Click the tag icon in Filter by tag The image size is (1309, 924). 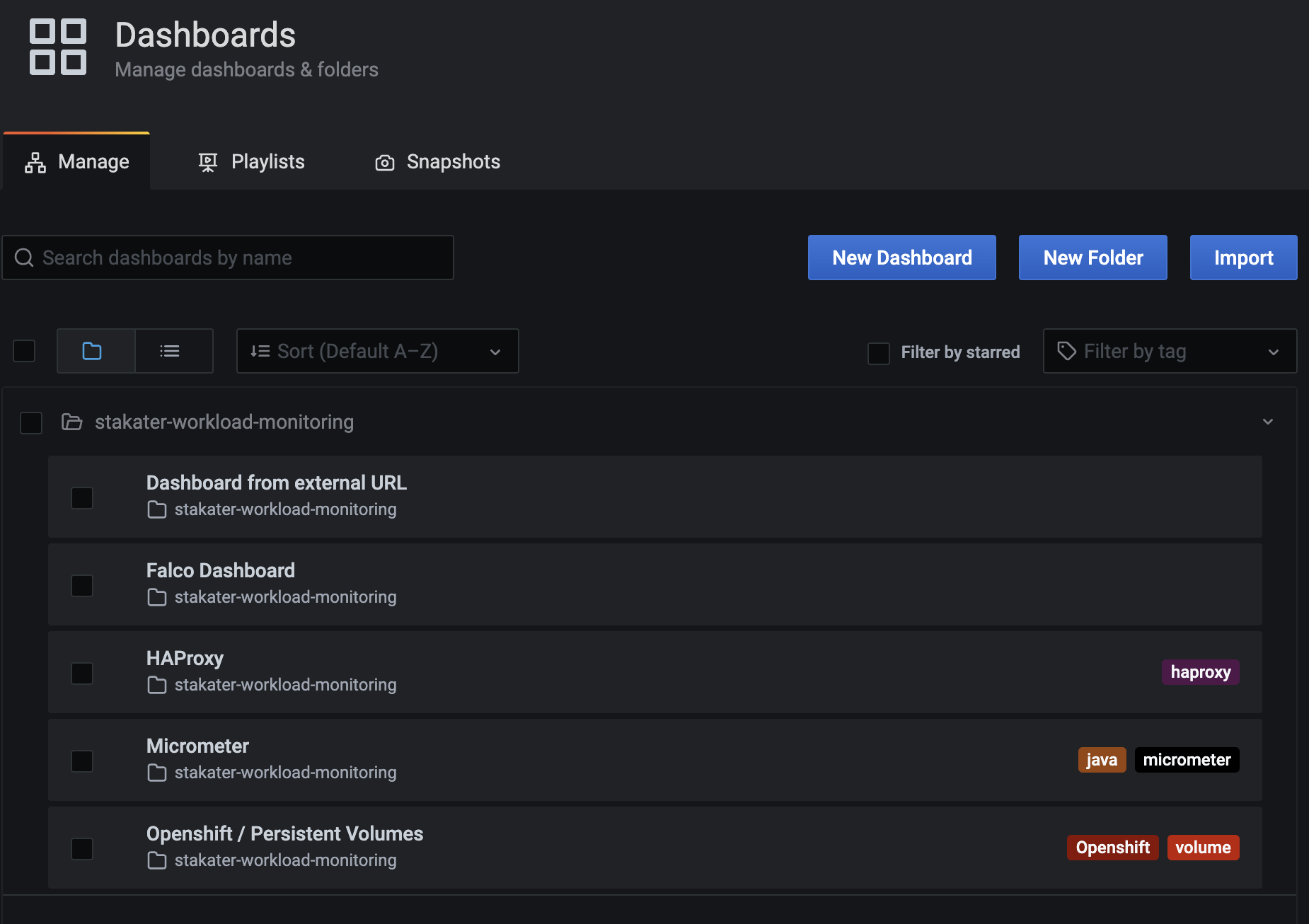[1066, 351]
